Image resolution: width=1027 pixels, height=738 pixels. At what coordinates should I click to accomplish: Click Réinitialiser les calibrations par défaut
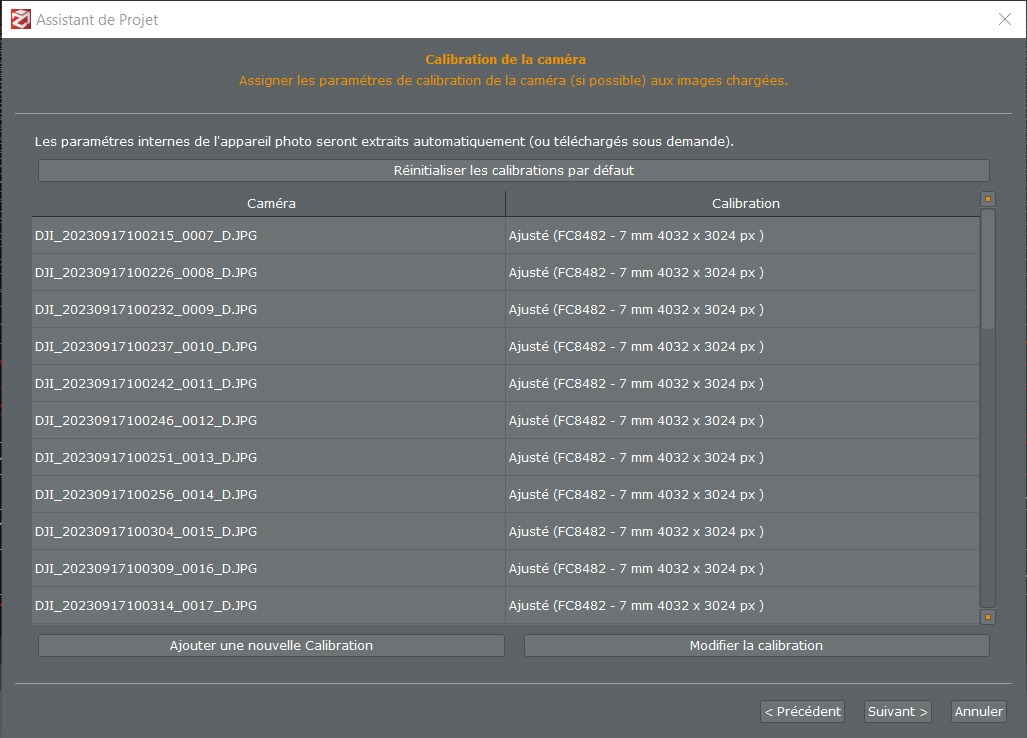tap(514, 171)
